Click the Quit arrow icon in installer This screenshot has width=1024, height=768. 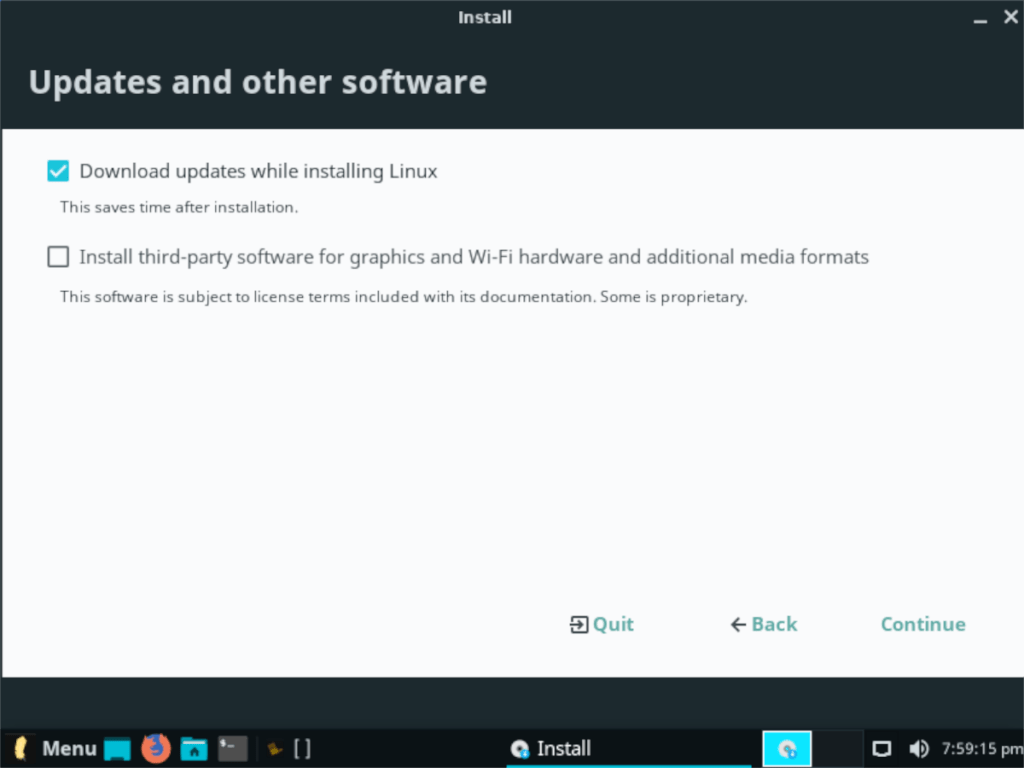point(577,624)
